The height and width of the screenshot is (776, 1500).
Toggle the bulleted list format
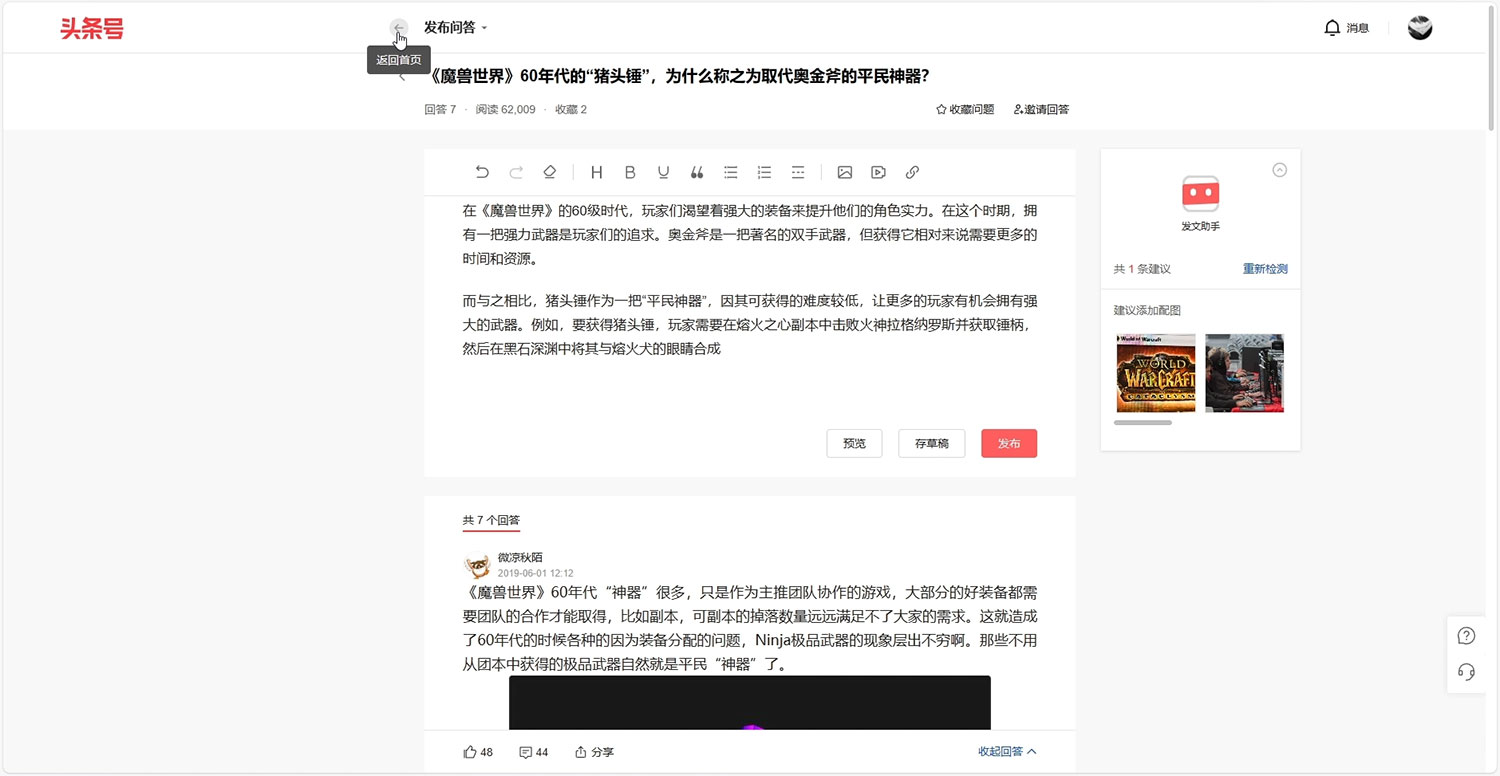coord(730,172)
